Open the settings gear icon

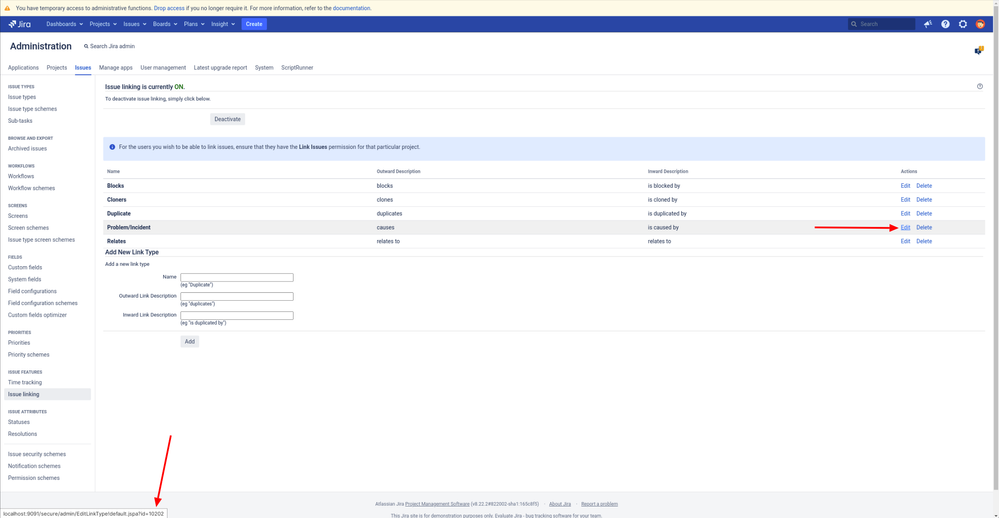[x=963, y=24]
